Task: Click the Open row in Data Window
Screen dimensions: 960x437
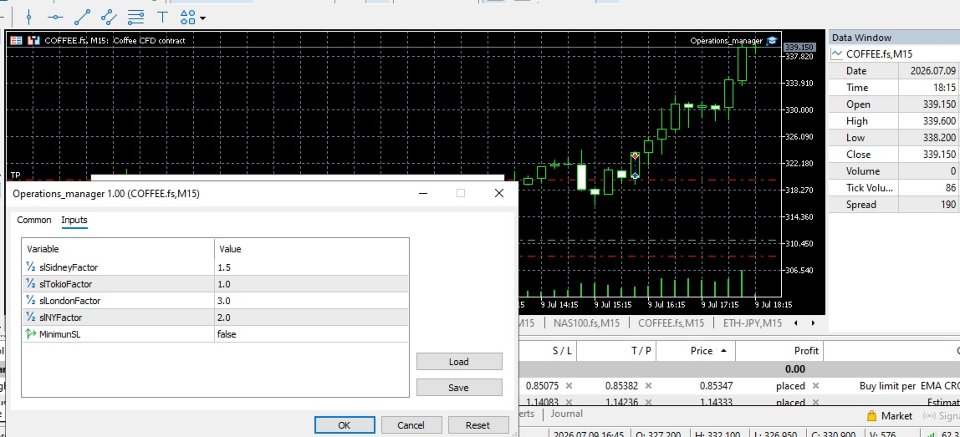Action: point(894,105)
